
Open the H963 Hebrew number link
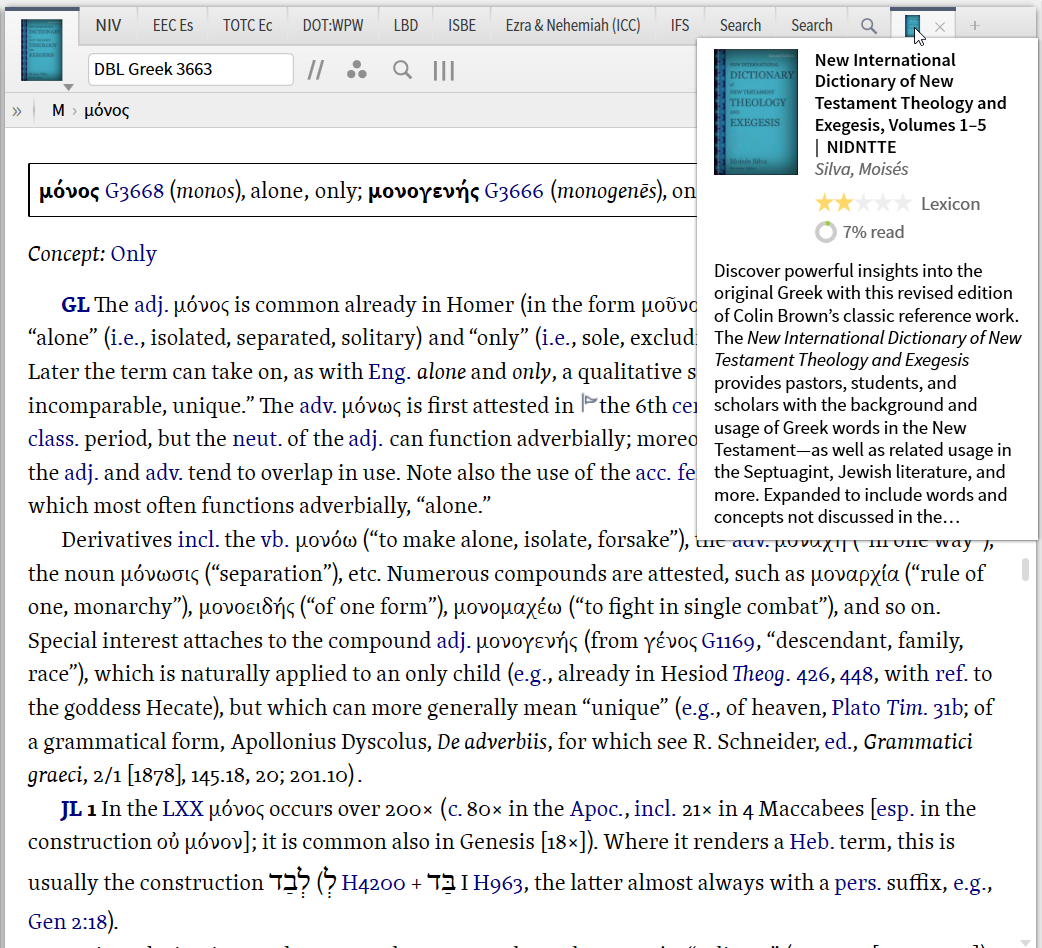(498, 884)
